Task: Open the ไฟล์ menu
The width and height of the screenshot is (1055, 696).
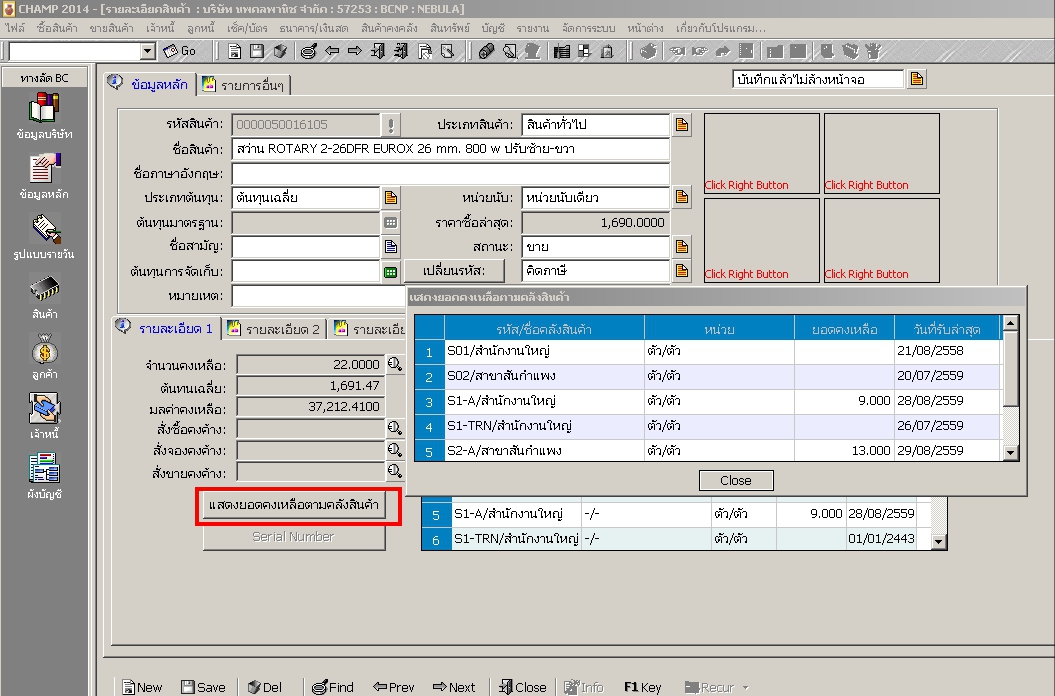Action: pyautogui.click(x=15, y=28)
